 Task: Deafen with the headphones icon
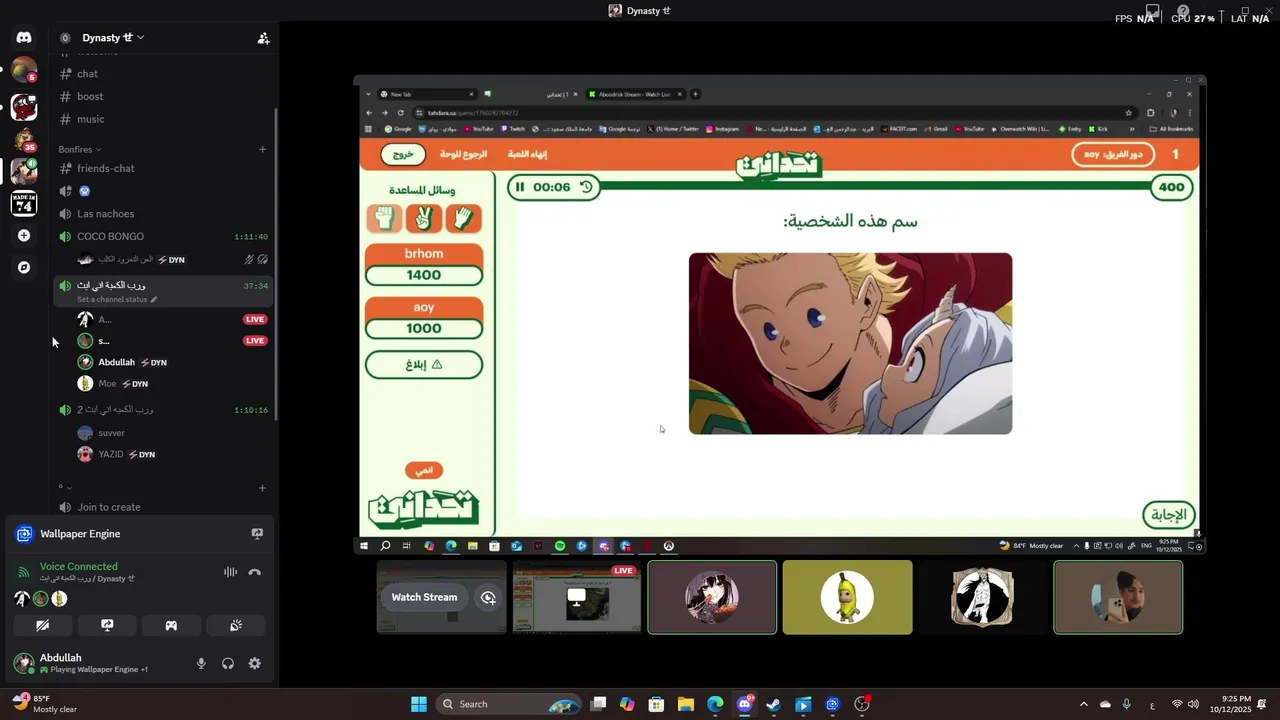228,663
